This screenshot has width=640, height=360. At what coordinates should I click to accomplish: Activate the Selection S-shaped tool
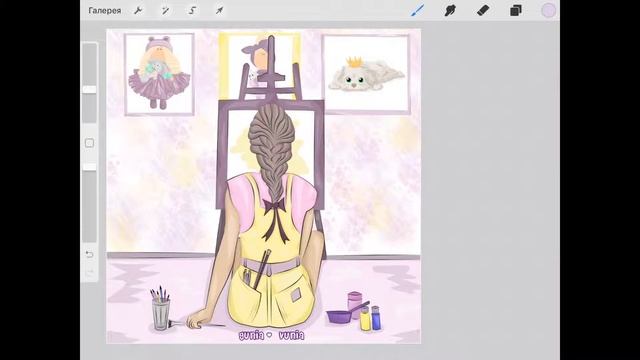click(192, 11)
